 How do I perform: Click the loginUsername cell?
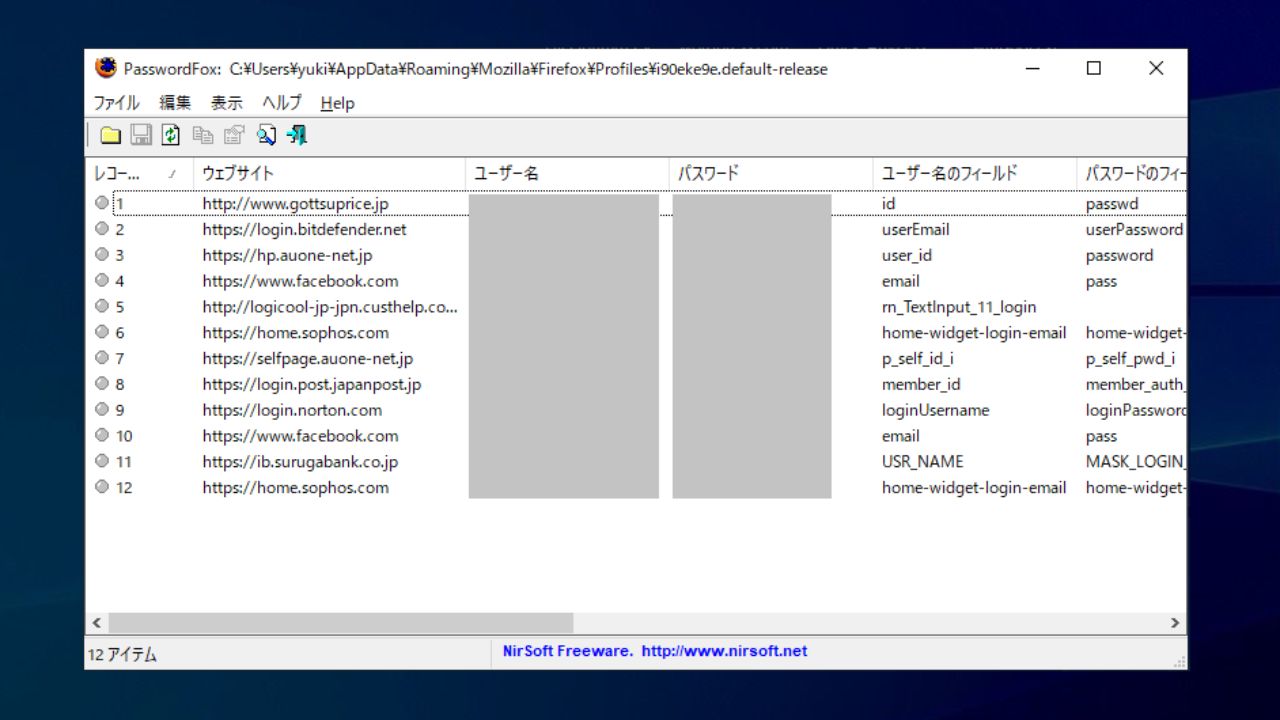tap(935, 410)
